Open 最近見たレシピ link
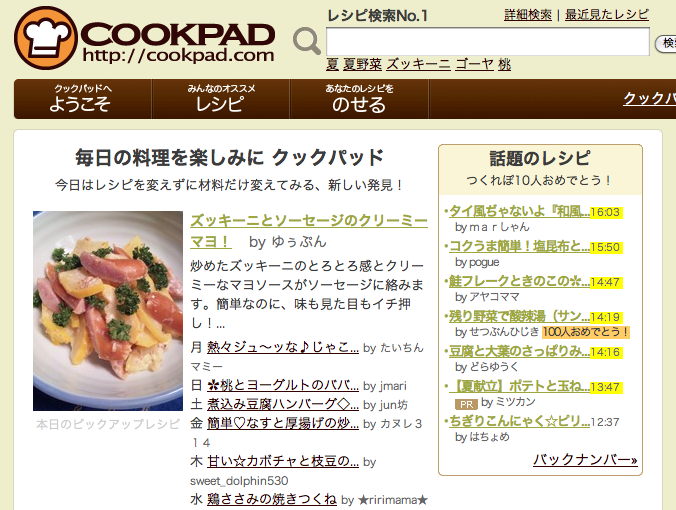This screenshot has width=676, height=510. tap(606, 15)
